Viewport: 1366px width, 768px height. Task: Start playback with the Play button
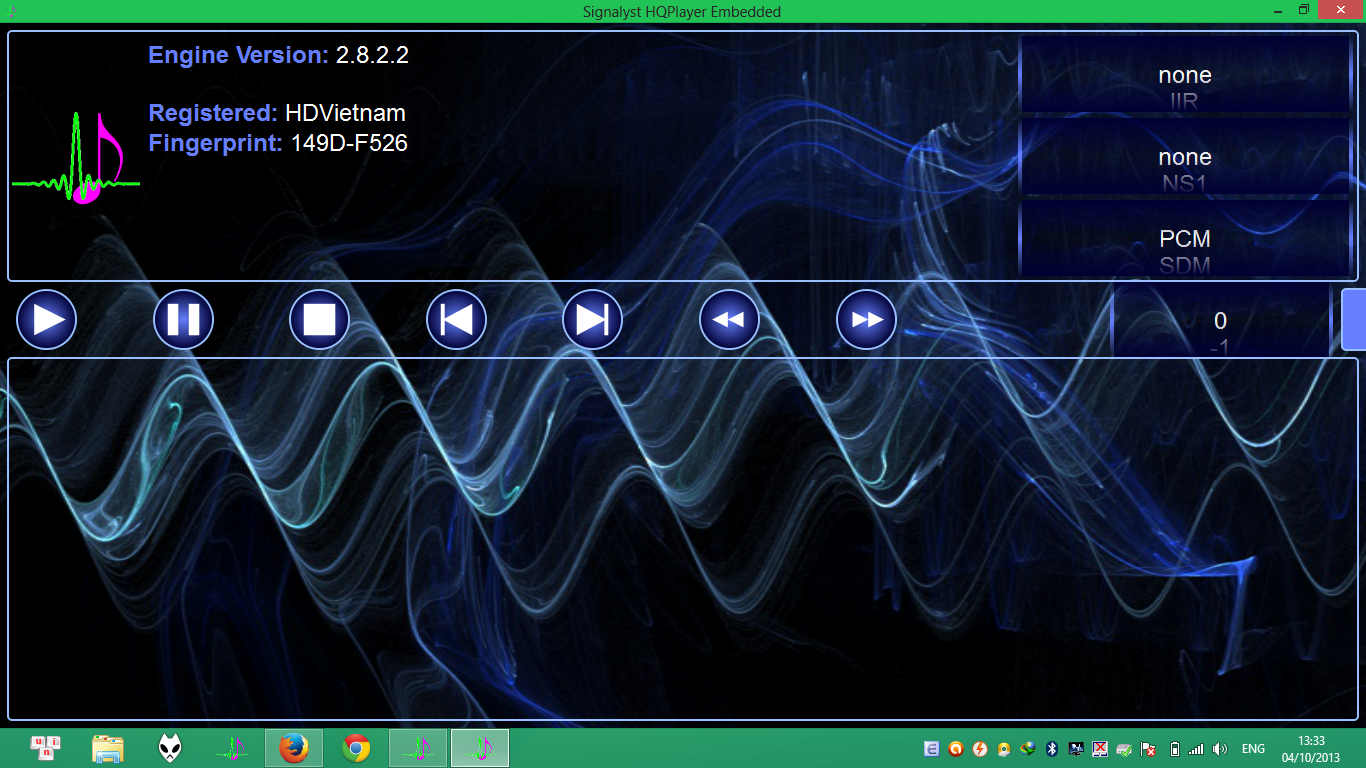coord(47,320)
